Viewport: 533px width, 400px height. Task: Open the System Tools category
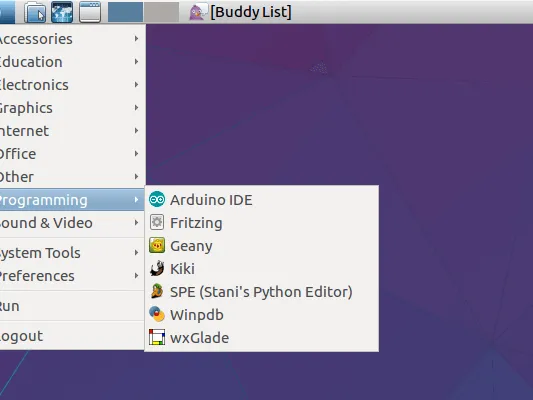pyautogui.click(x=72, y=253)
